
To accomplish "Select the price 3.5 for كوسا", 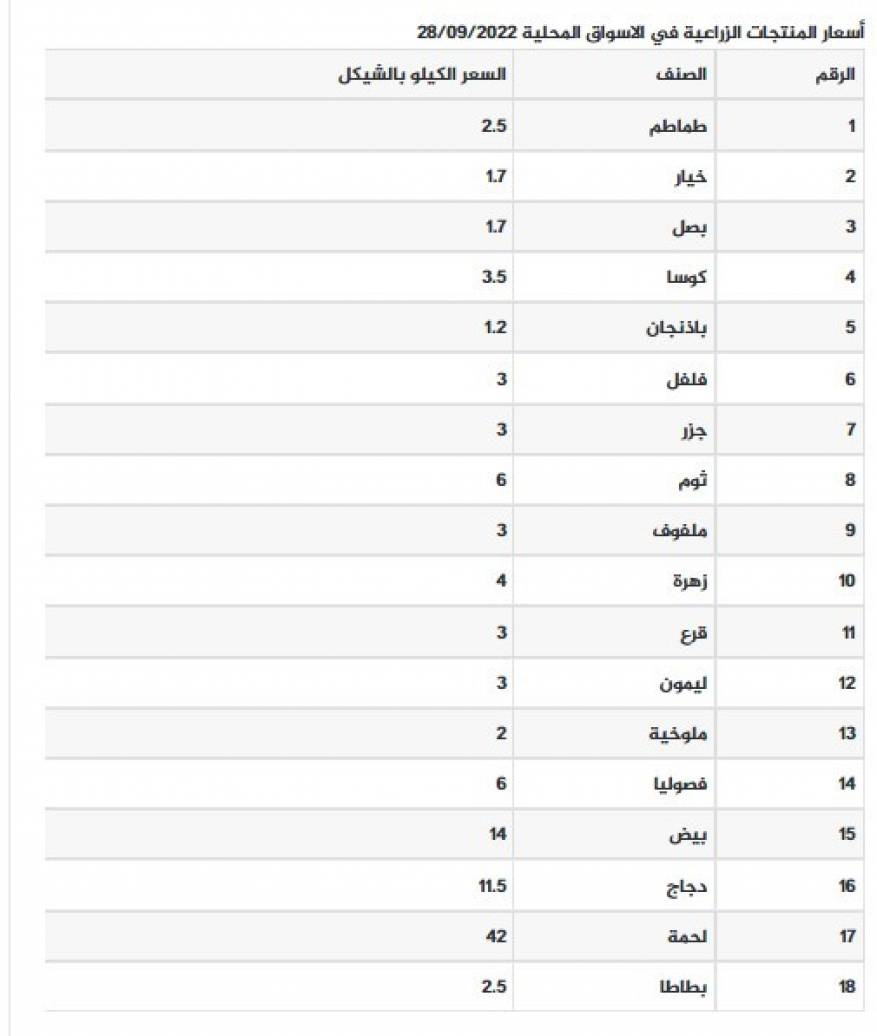I will (x=494, y=277).
